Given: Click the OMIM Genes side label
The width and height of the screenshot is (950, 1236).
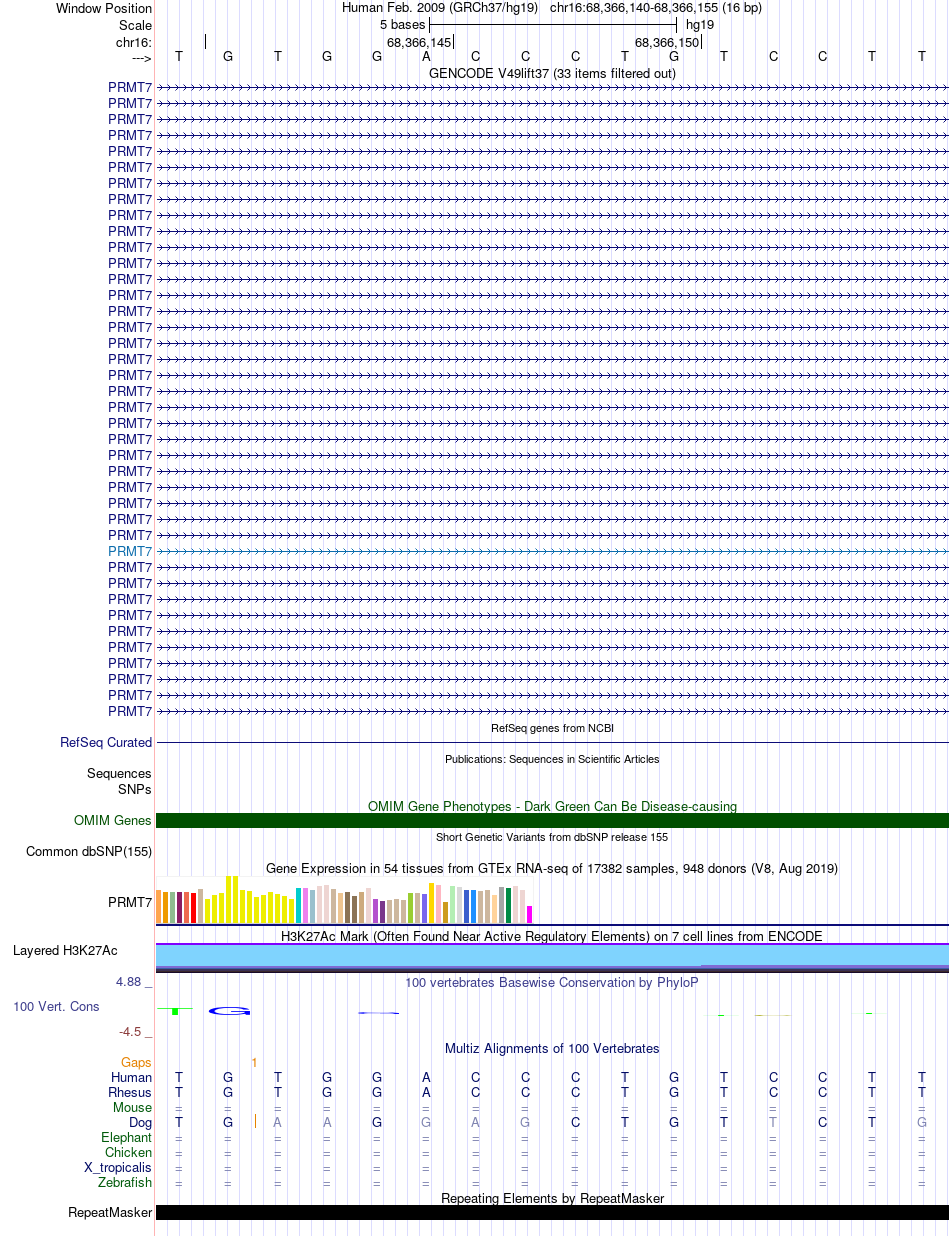Looking at the screenshot, I should tap(113, 821).
